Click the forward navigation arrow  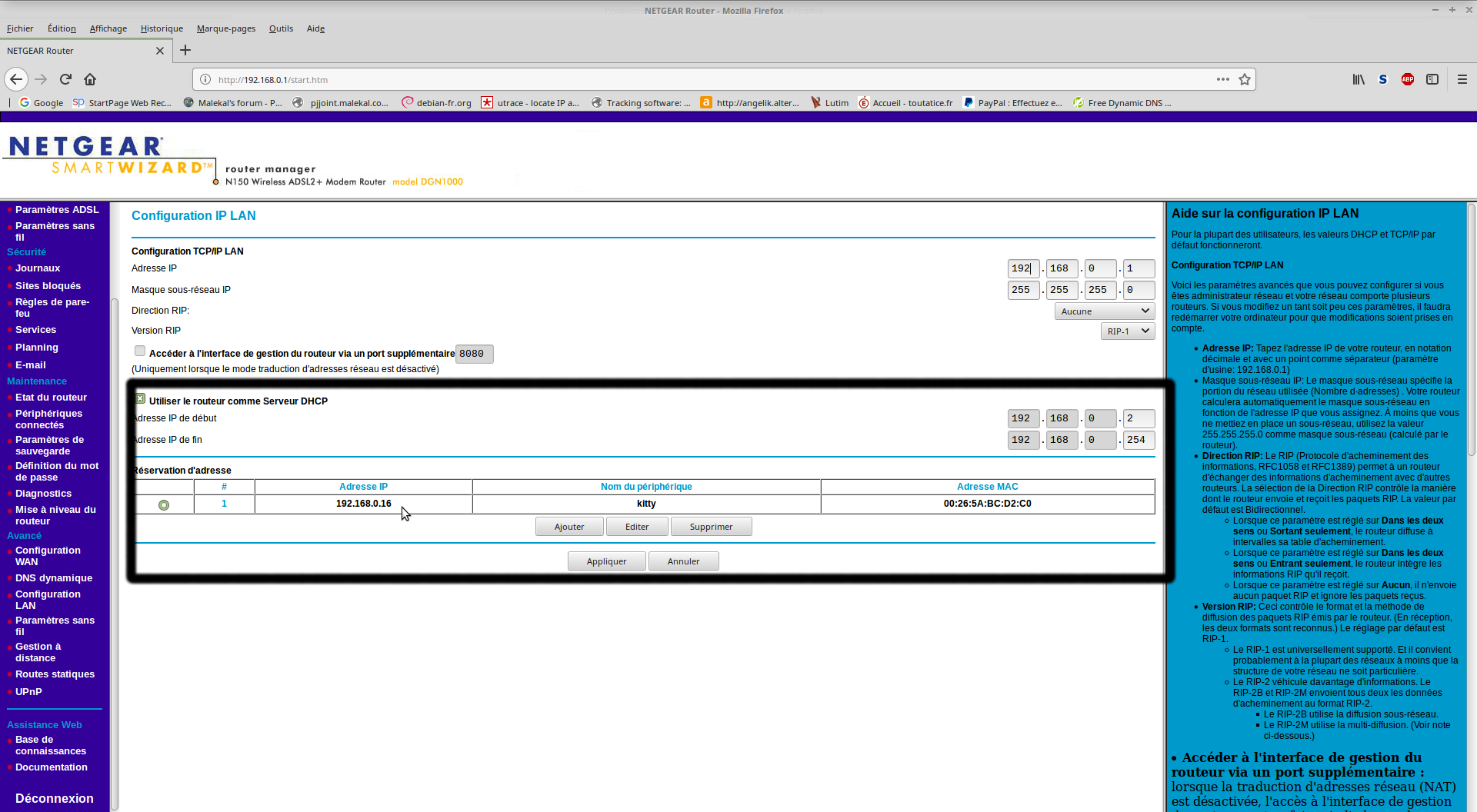coord(41,79)
